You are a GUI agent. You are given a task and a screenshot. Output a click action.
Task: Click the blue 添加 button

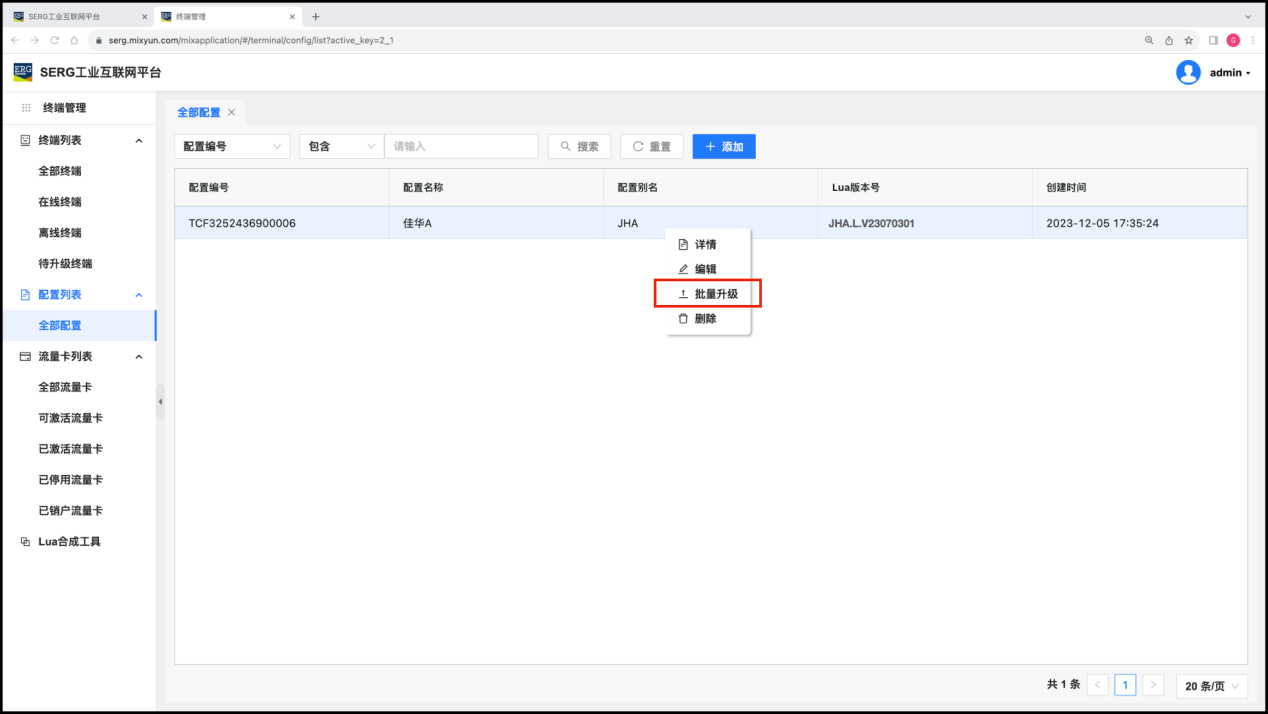pyautogui.click(x=724, y=146)
